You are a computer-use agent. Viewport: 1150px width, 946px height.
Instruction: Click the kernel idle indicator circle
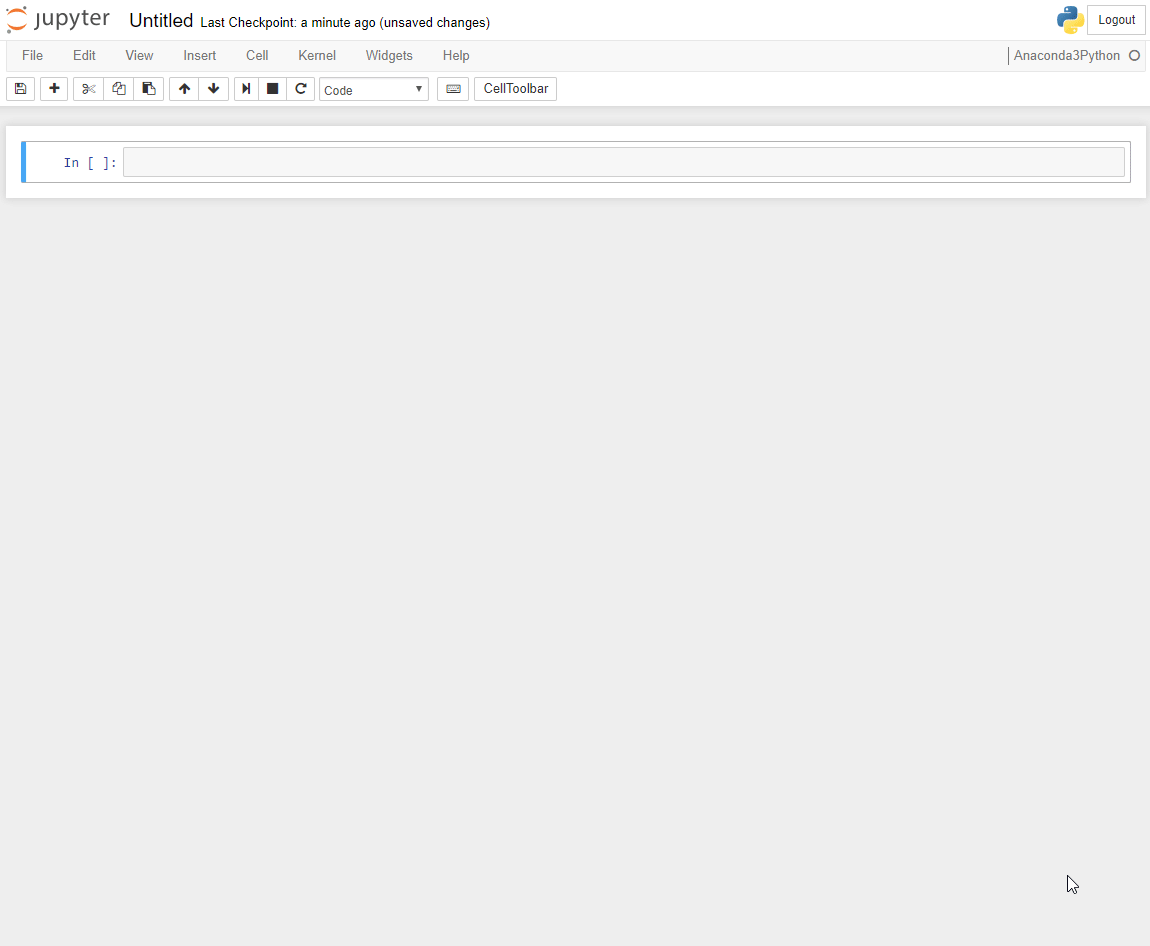pyautogui.click(x=1135, y=56)
